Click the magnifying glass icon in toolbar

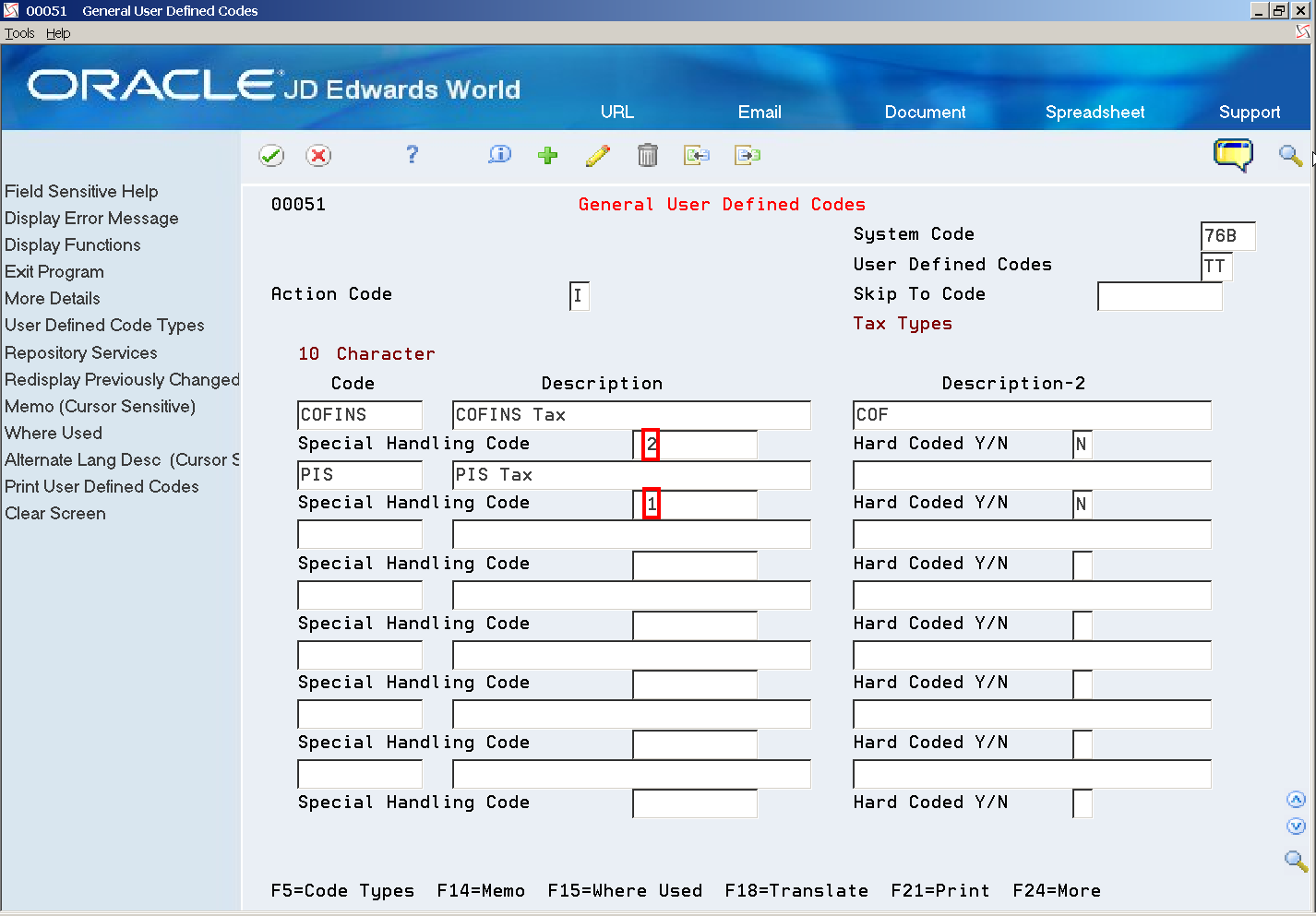(1290, 155)
